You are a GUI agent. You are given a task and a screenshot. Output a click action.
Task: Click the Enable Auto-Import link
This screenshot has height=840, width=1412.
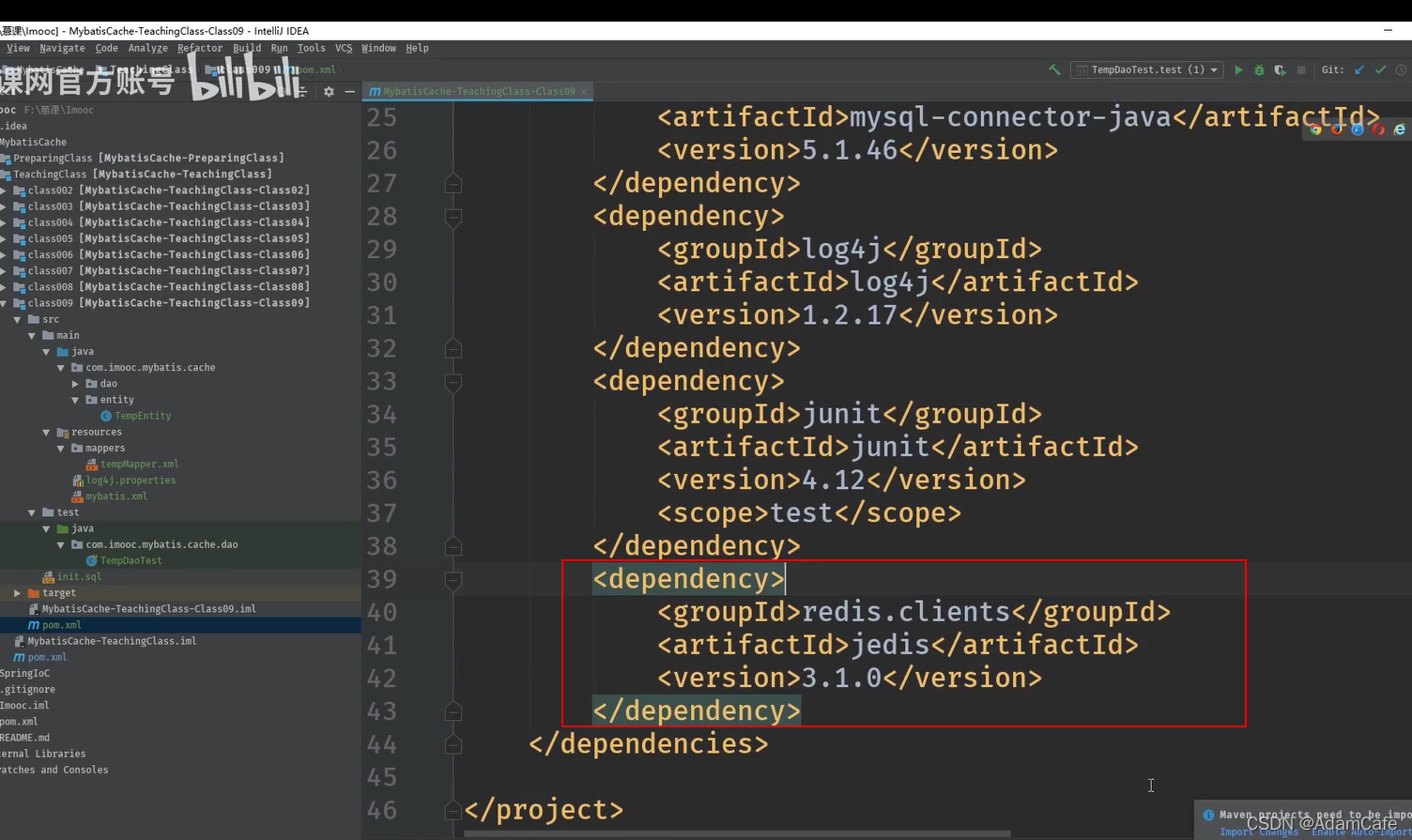1361,832
